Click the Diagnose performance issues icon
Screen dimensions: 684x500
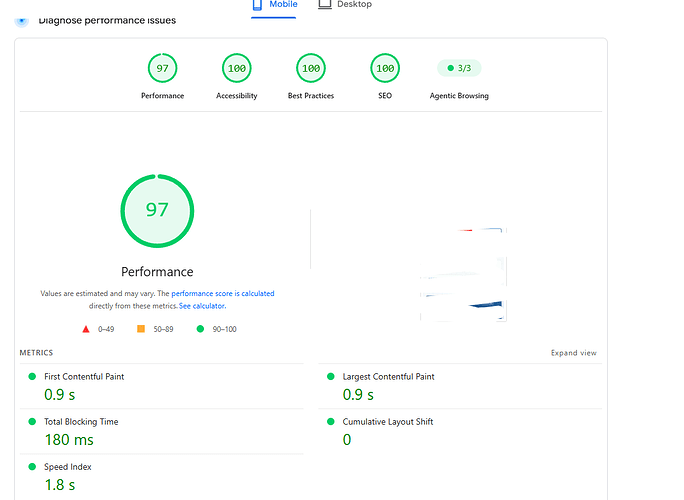pos(21,20)
